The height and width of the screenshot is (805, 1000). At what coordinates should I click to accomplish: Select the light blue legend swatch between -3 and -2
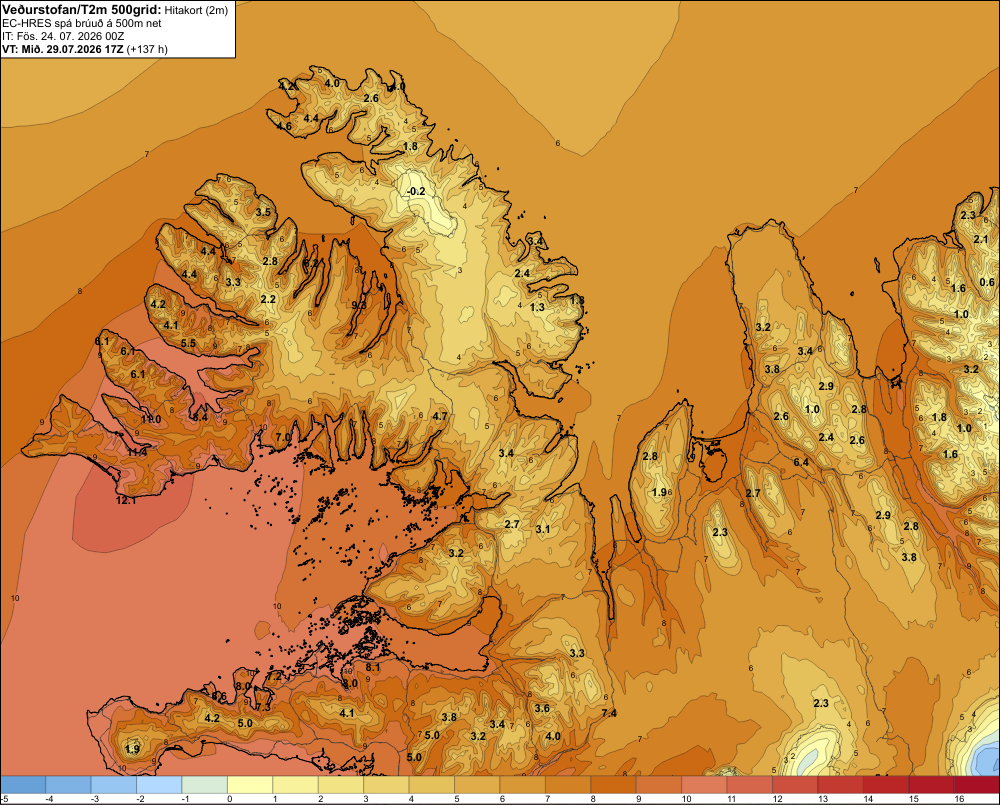[x=114, y=785]
